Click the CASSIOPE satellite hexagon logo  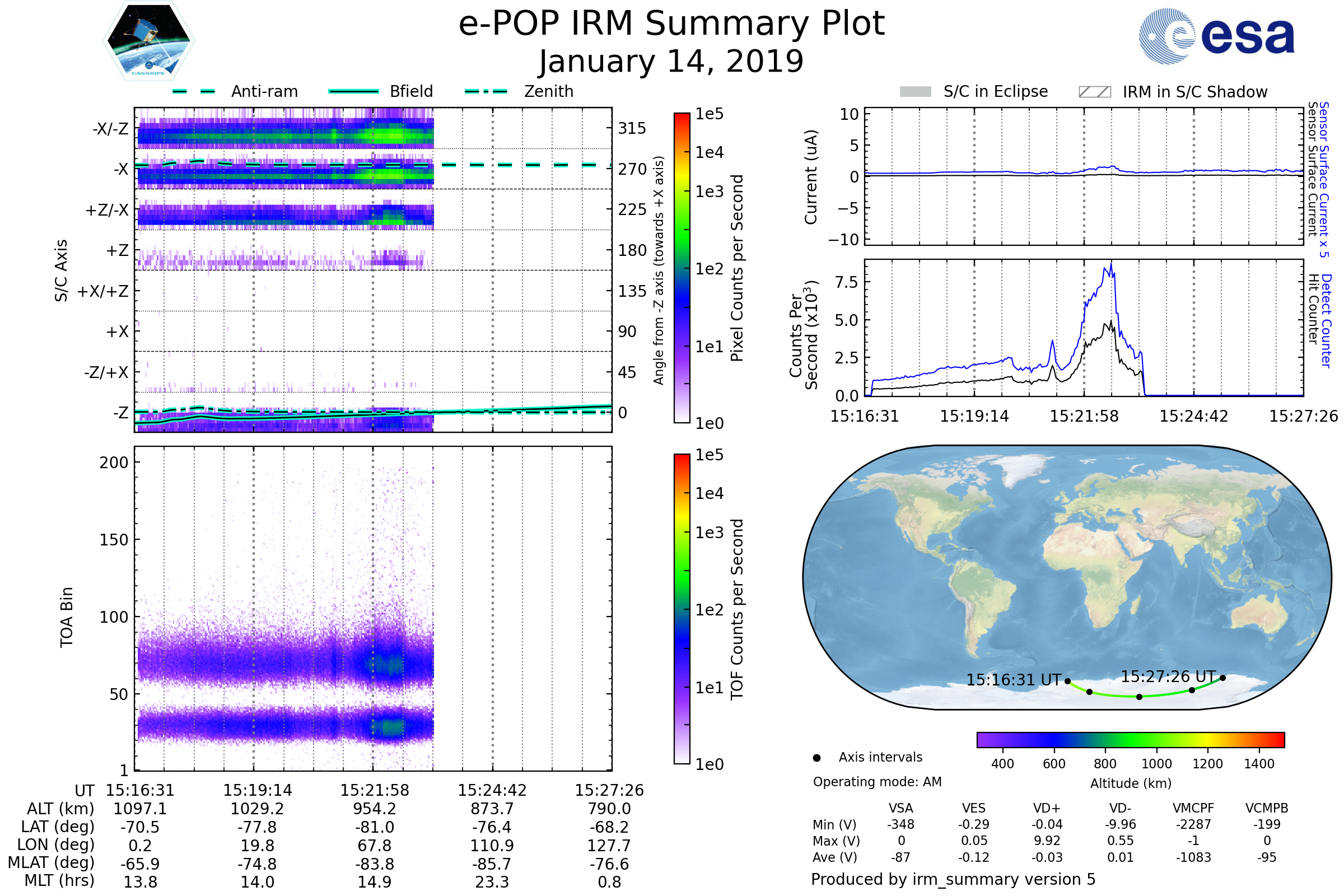coord(148,41)
